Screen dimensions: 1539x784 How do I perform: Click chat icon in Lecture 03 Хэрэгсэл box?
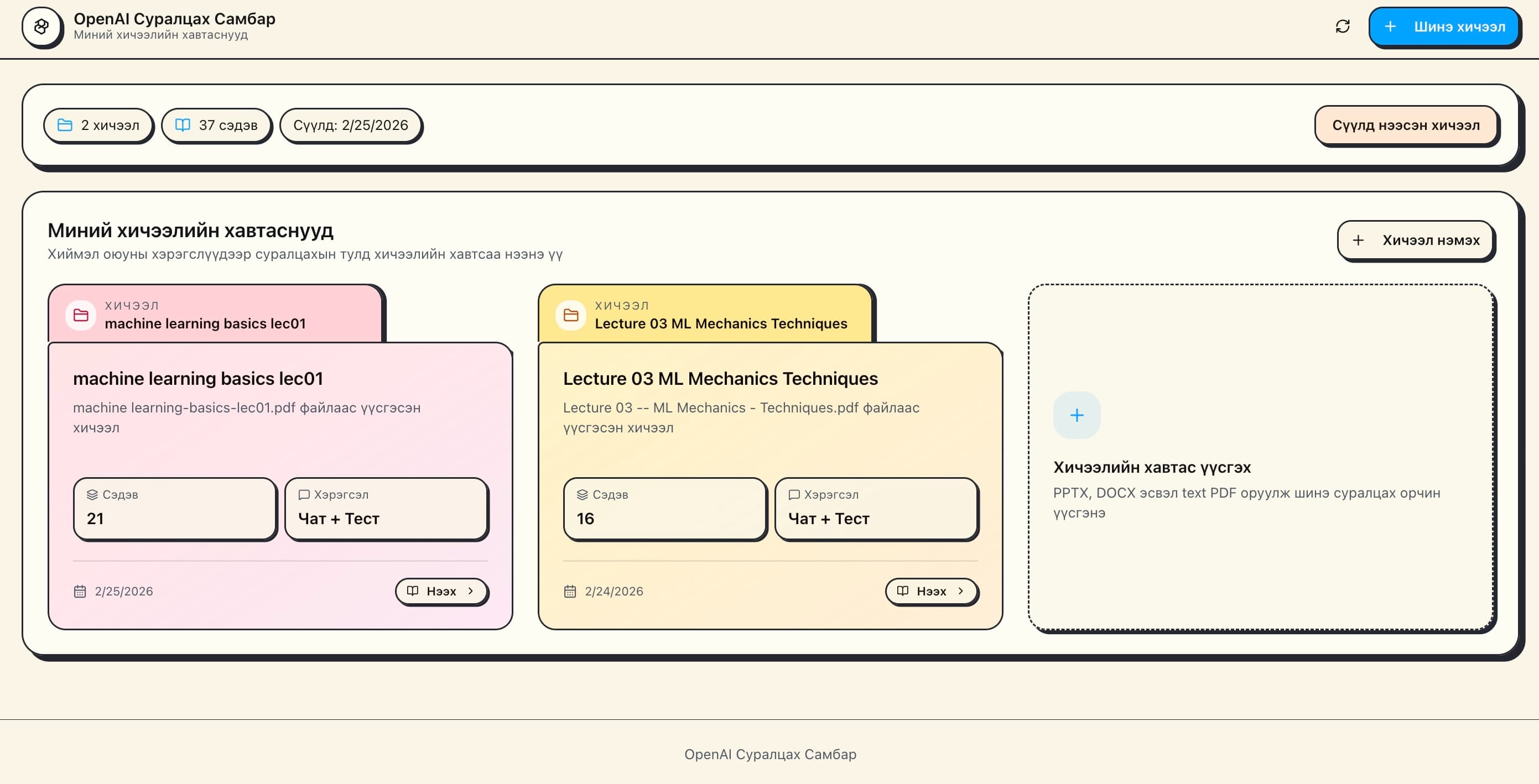[794, 495]
